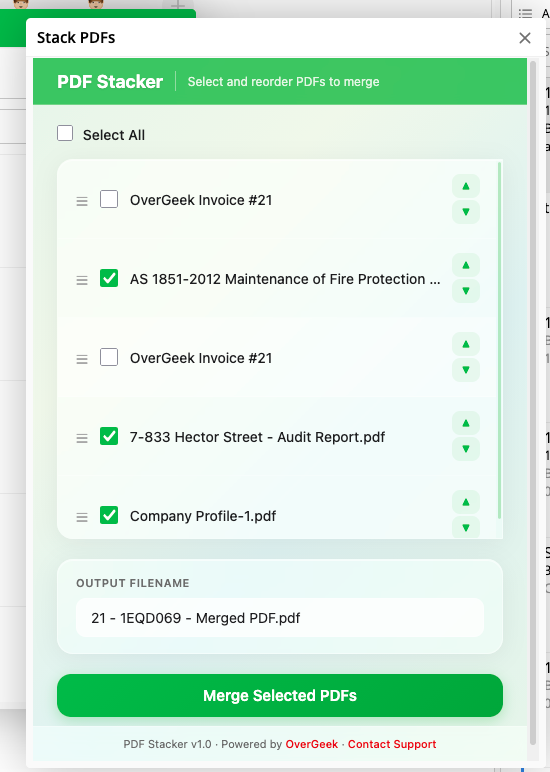Click the 'PDF Stacker v1.0' footer text
Screen dimensions: 550x772
tap(167, 744)
